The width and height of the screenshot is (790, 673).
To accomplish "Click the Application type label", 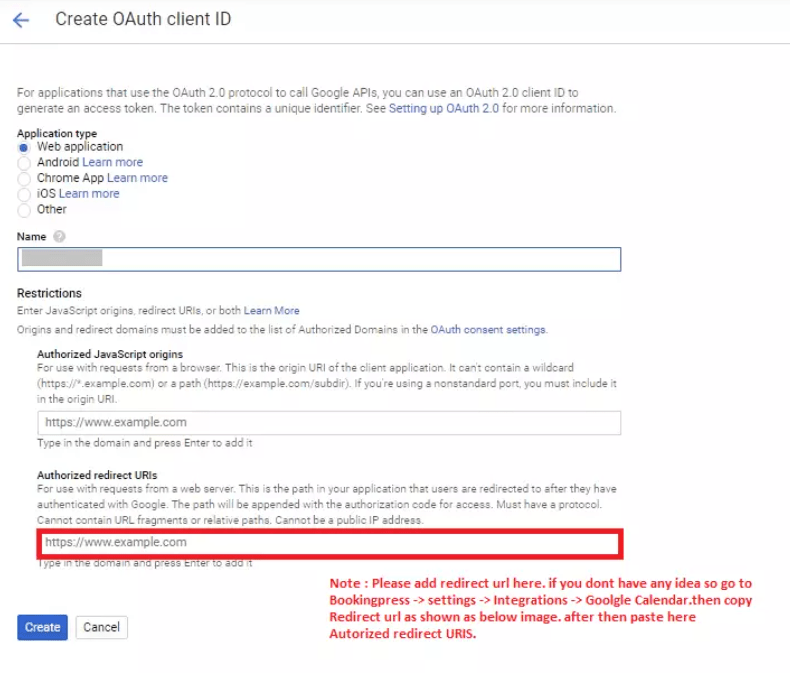I will [57, 133].
